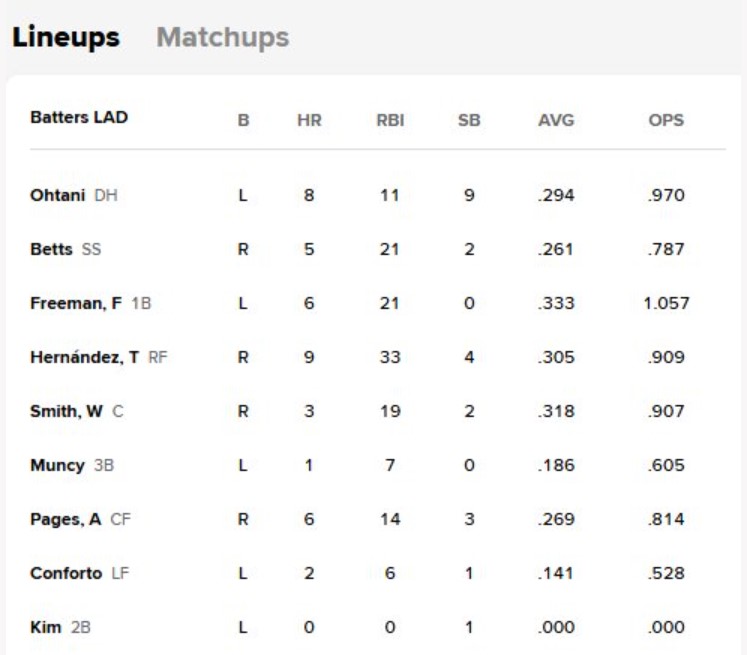Viewport: 747px width, 655px height.
Task: Click the RBI column header
Action: tap(389, 120)
